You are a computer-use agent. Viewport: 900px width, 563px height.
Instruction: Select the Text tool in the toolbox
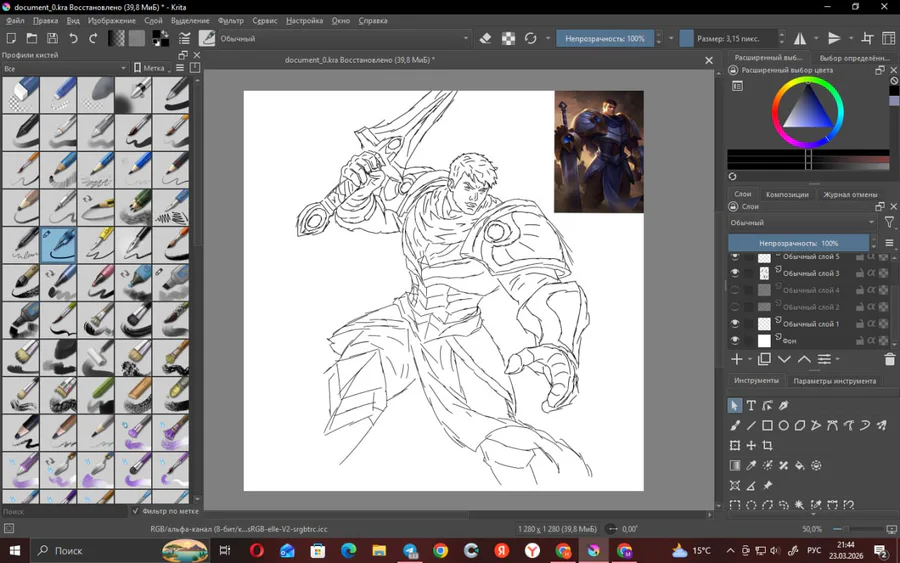coord(751,406)
